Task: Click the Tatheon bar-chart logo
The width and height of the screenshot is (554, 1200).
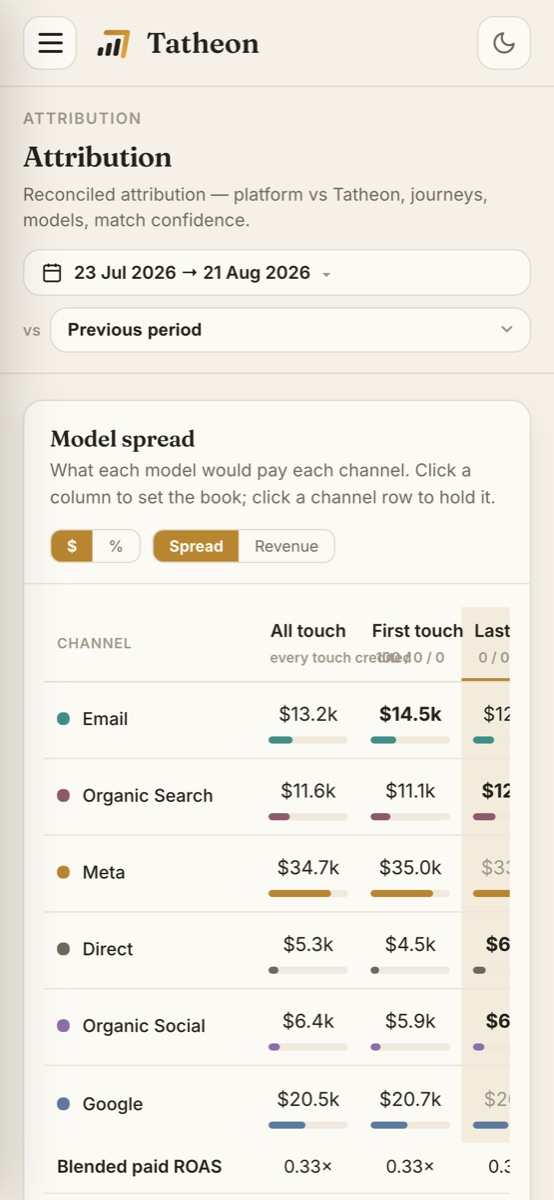Action: pos(113,44)
